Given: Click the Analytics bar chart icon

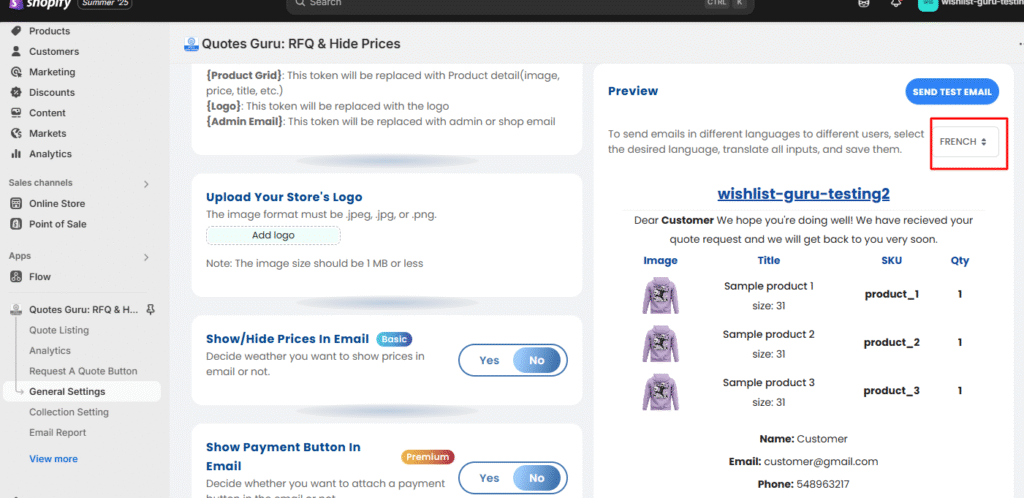Looking at the screenshot, I should [16, 154].
